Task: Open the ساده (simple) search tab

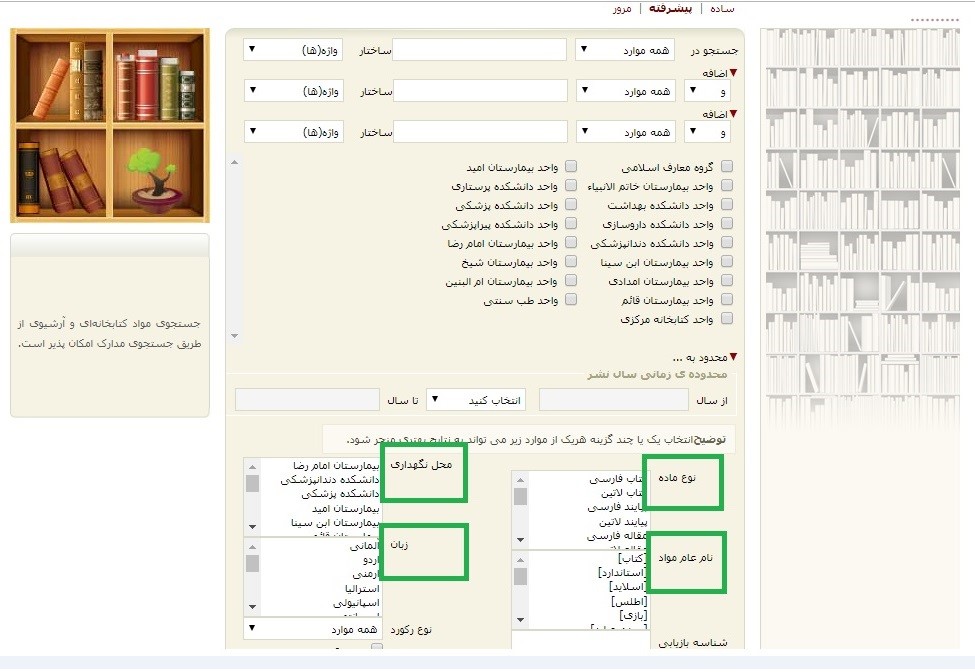Action: tap(722, 9)
